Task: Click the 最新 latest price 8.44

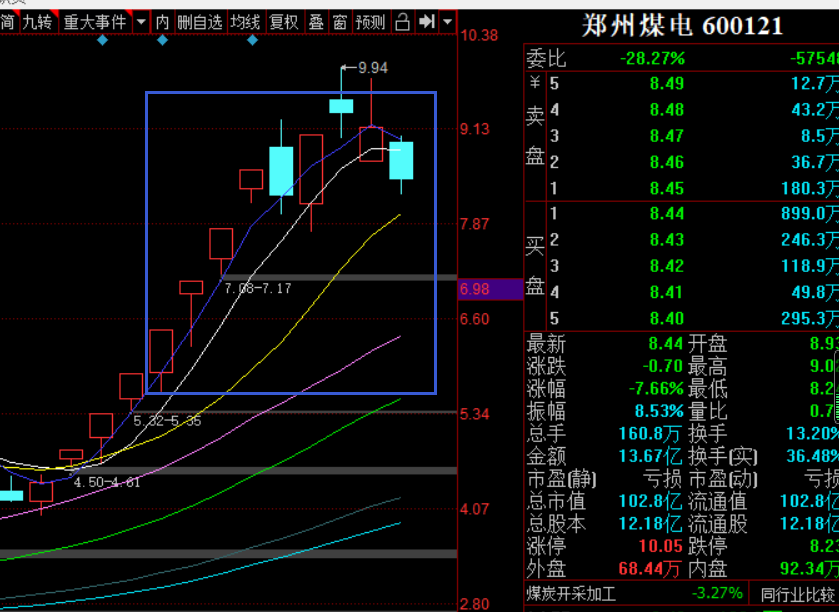Action: click(x=666, y=343)
